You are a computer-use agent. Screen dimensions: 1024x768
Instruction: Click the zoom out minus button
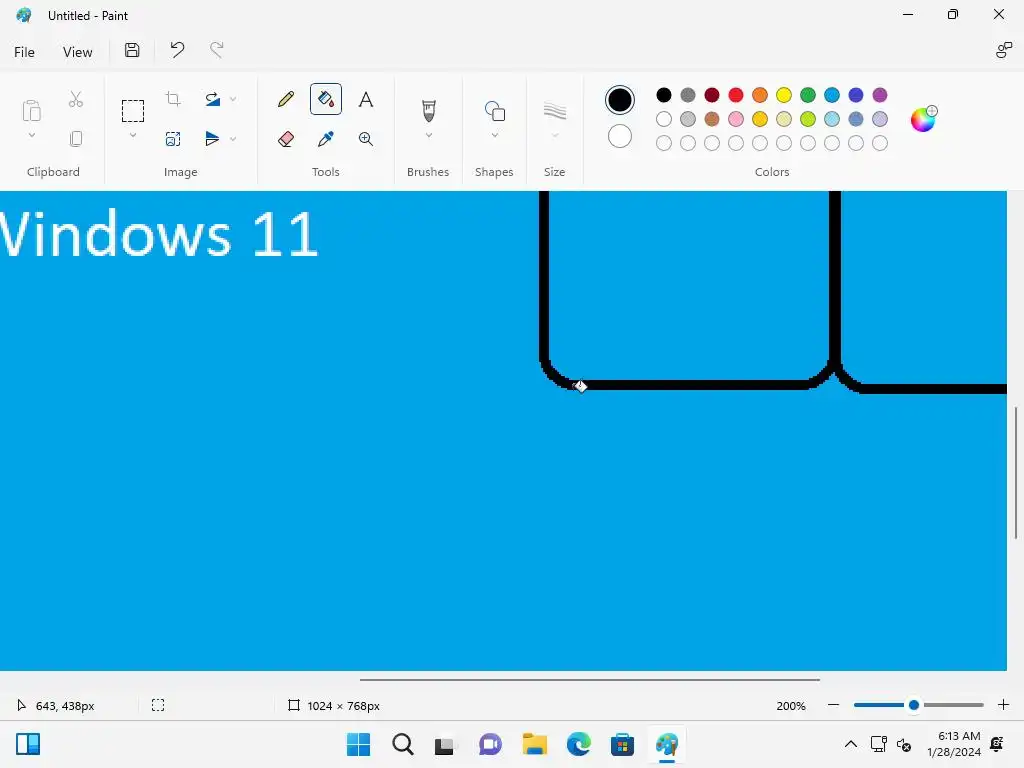[833, 705]
